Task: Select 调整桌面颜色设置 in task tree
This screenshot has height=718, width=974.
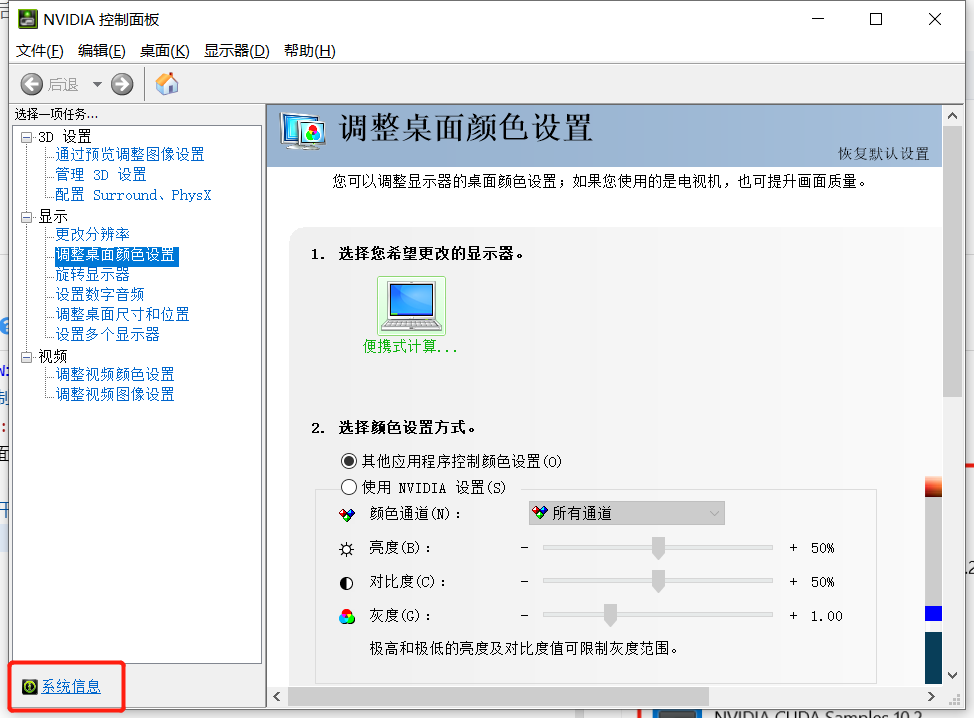Action: (117, 255)
